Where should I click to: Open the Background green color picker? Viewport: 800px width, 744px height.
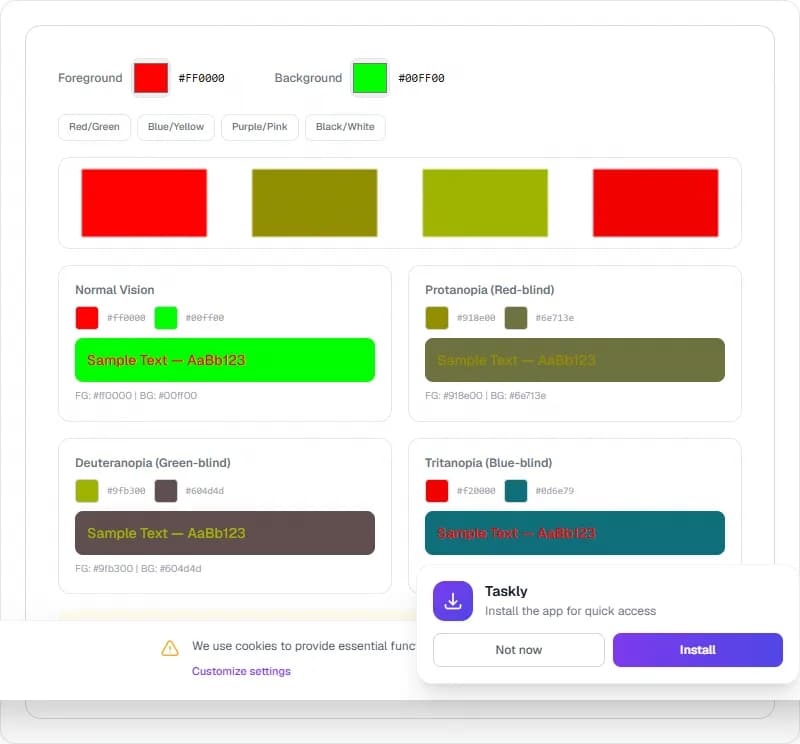click(370, 78)
